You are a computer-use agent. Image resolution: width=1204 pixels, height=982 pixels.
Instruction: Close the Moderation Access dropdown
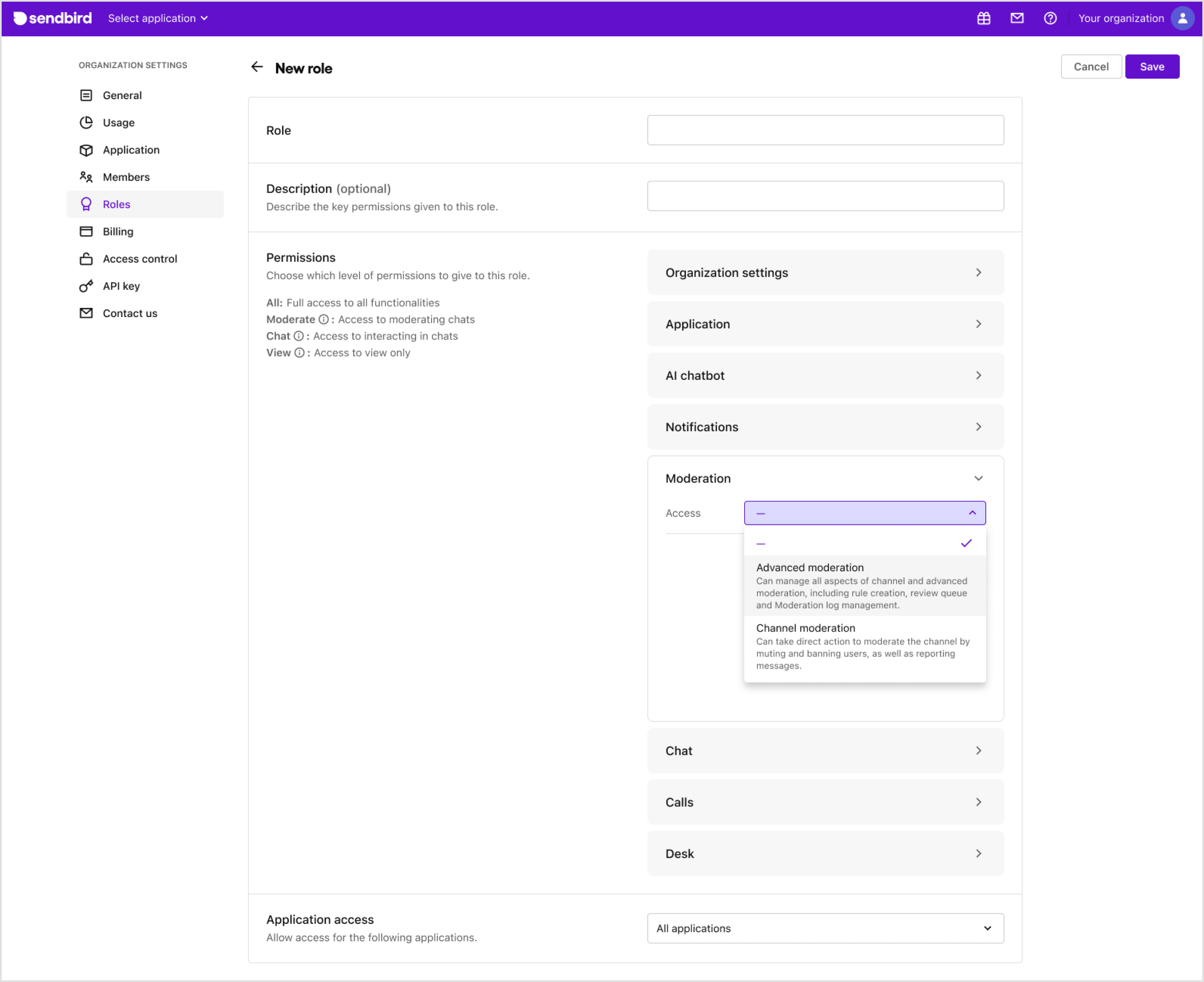coord(865,513)
